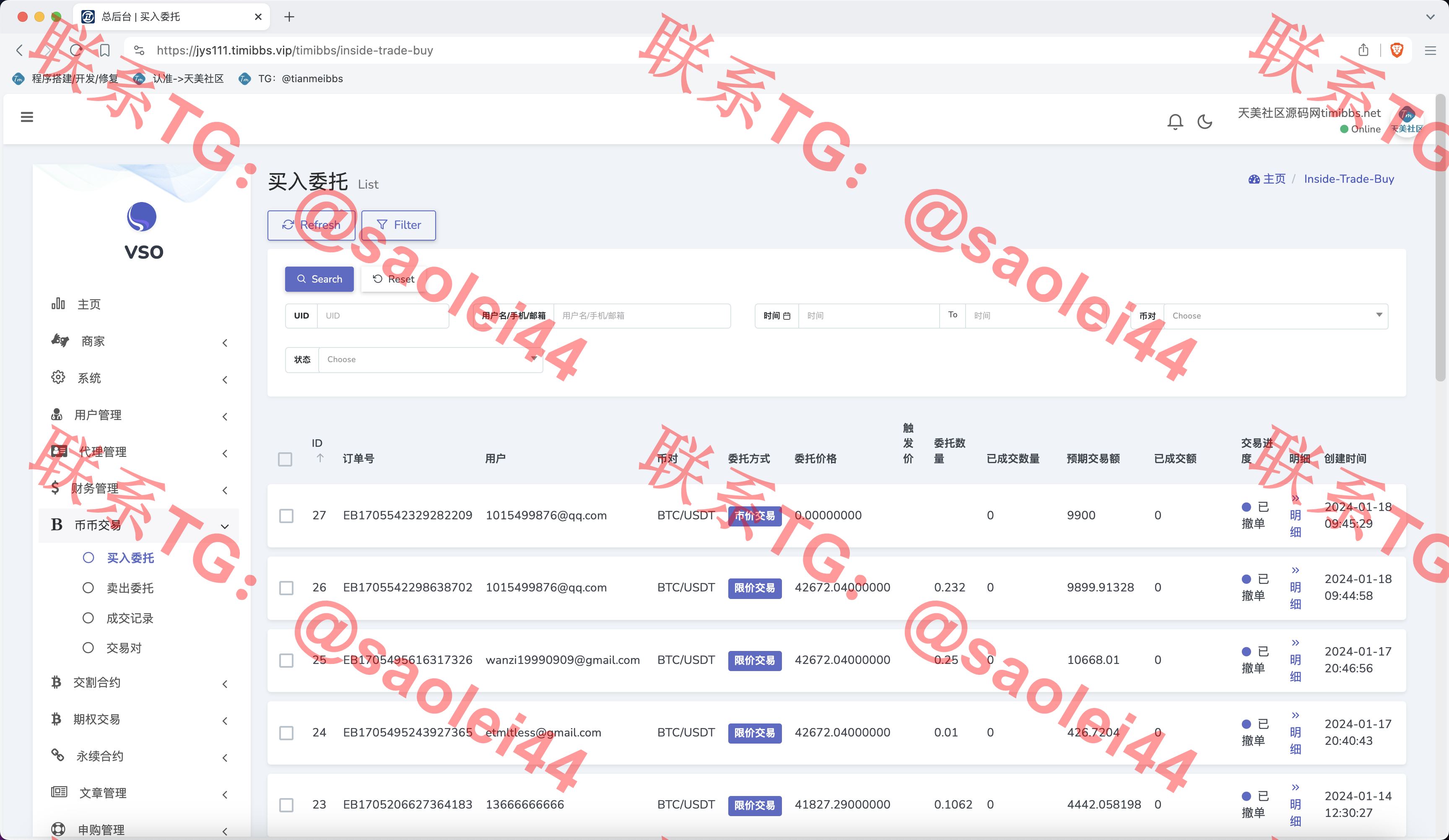Viewport: 1449px width, 840px height.
Task: Tick the select-all header checkbox
Action: click(x=285, y=459)
